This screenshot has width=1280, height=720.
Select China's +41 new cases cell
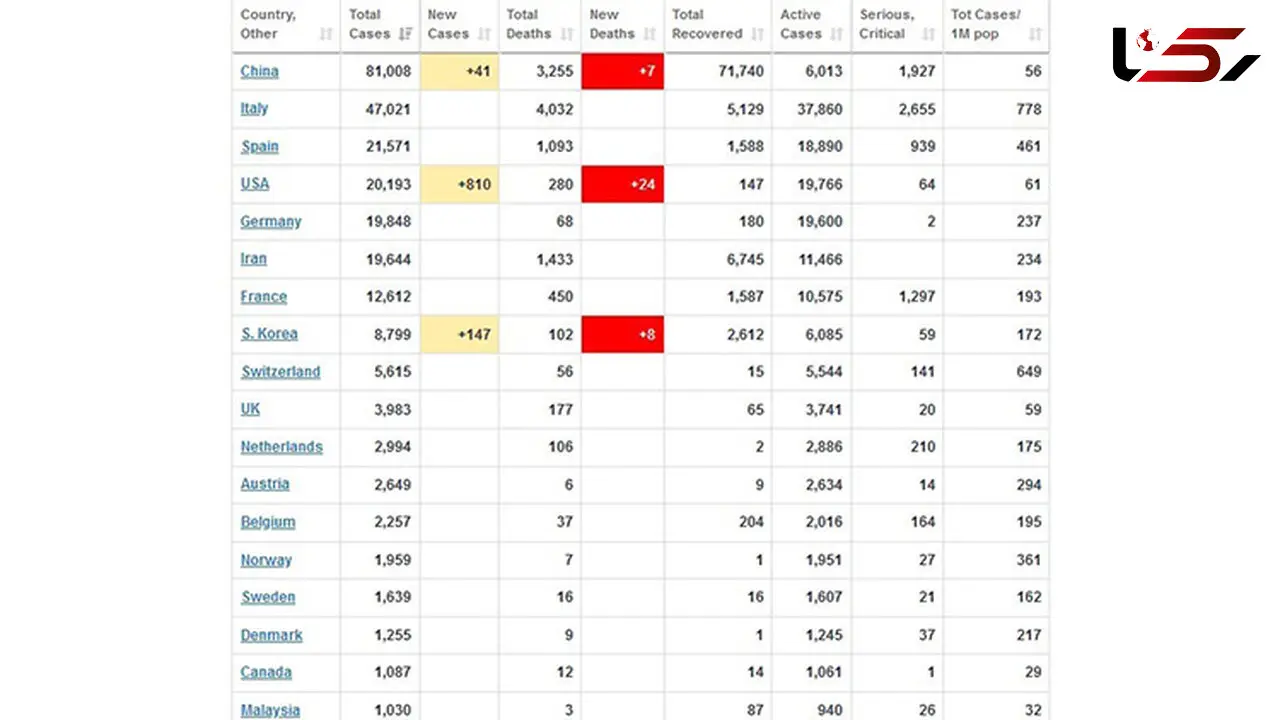(459, 72)
